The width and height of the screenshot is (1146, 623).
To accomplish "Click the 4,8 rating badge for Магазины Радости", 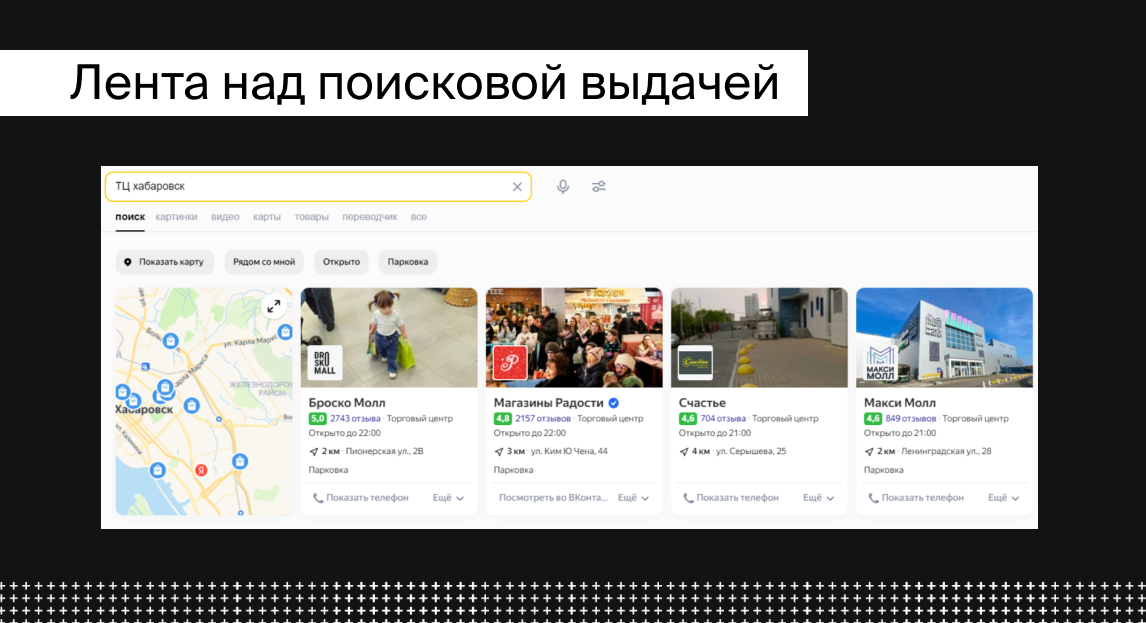I will (x=503, y=419).
